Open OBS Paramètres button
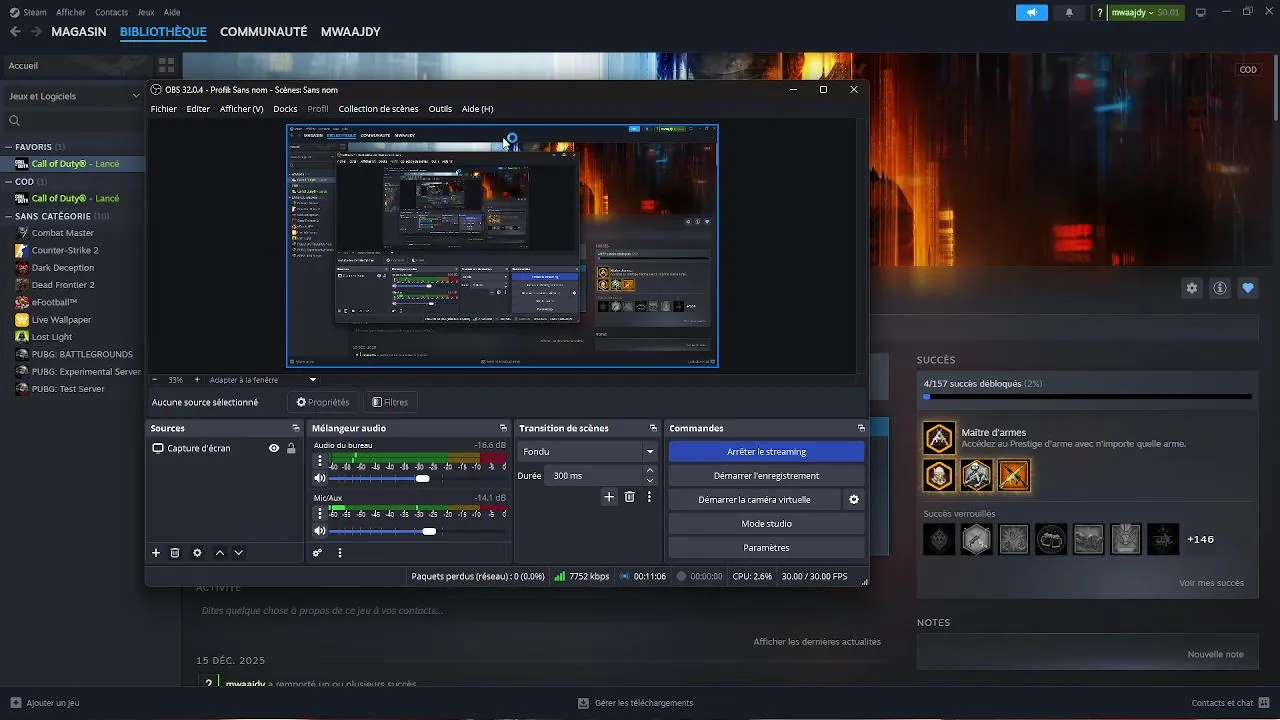The image size is (1280, 720). click(766, 548)
